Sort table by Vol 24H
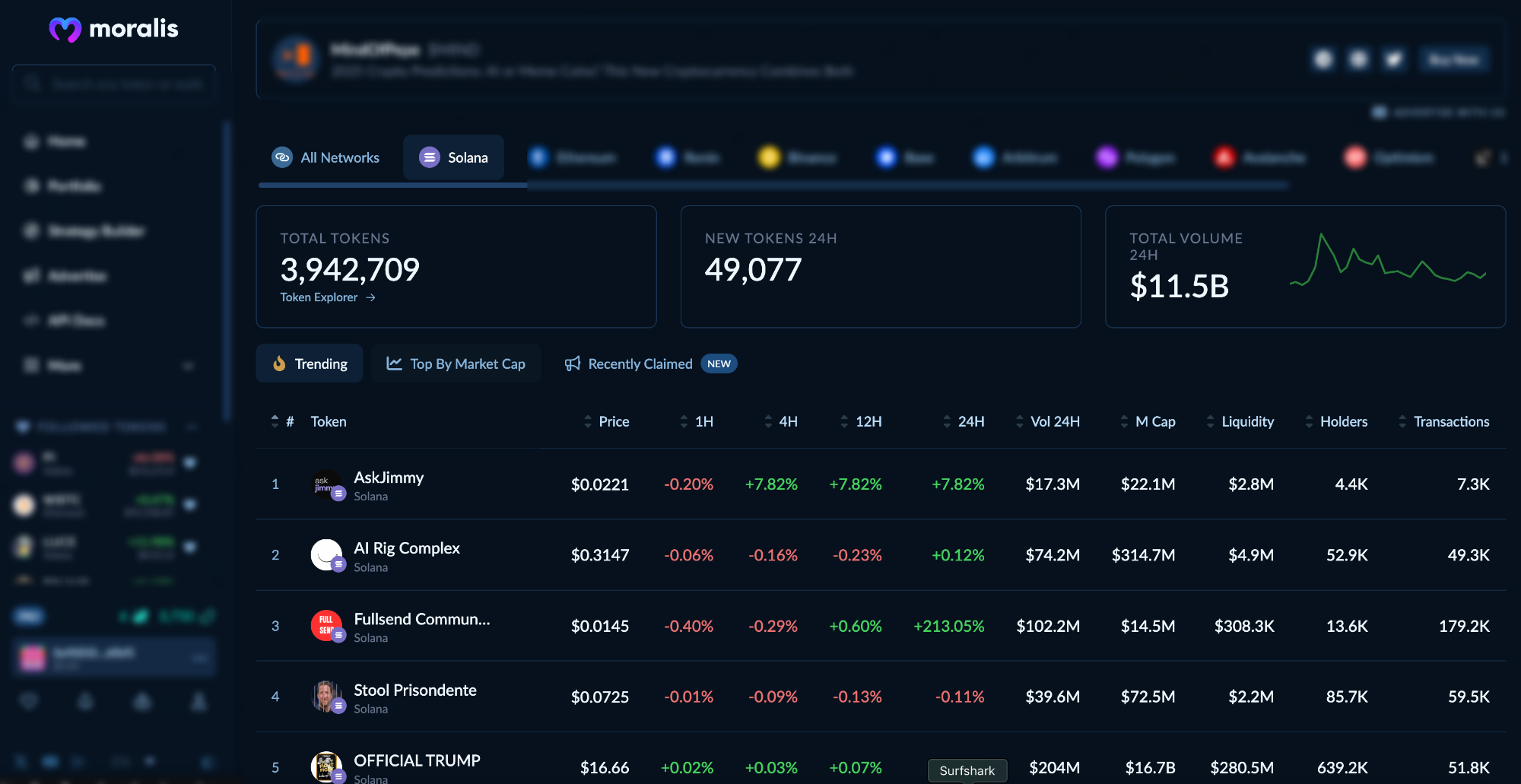 tap(1047, 421)
